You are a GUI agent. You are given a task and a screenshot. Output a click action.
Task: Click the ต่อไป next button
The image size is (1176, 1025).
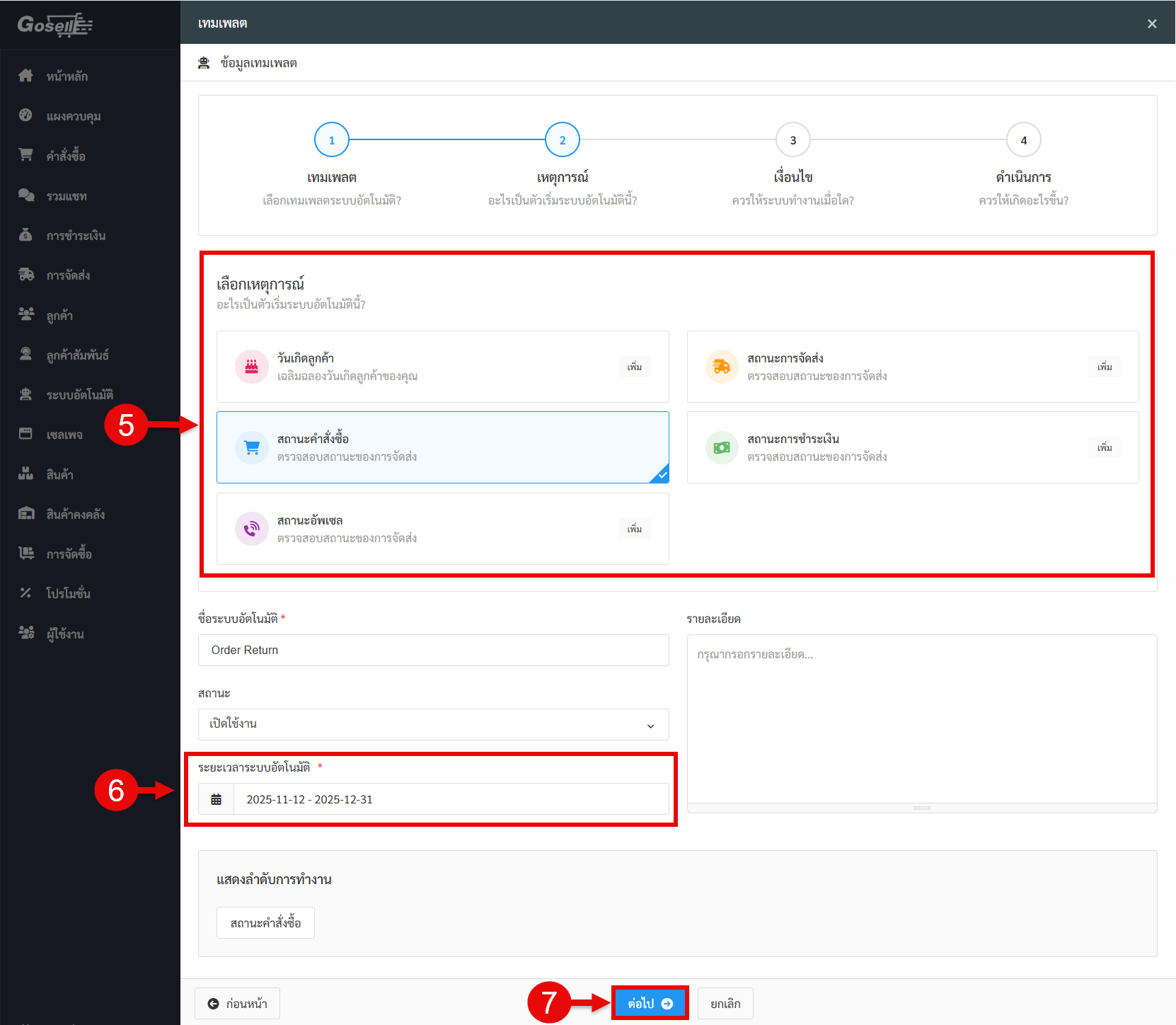(650, 1003)
